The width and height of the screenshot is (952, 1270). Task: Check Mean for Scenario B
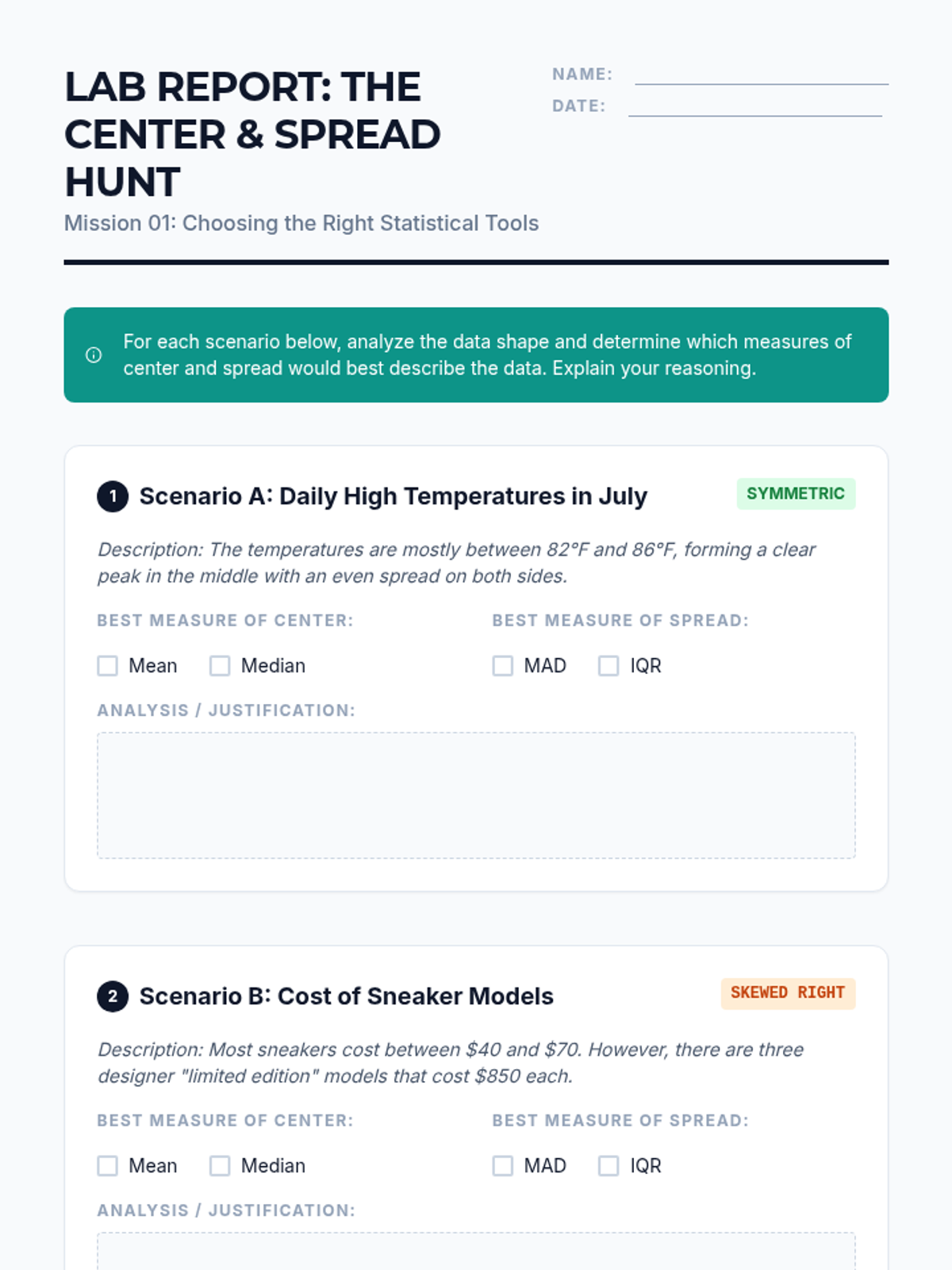point(108,1166)
